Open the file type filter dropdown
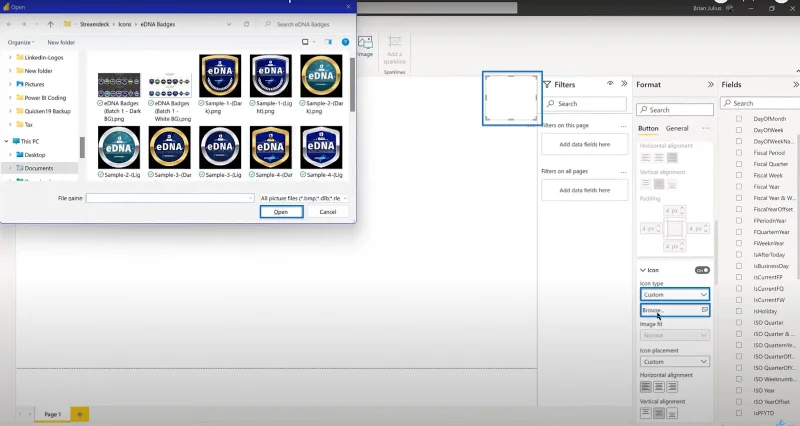 point(304,198)
